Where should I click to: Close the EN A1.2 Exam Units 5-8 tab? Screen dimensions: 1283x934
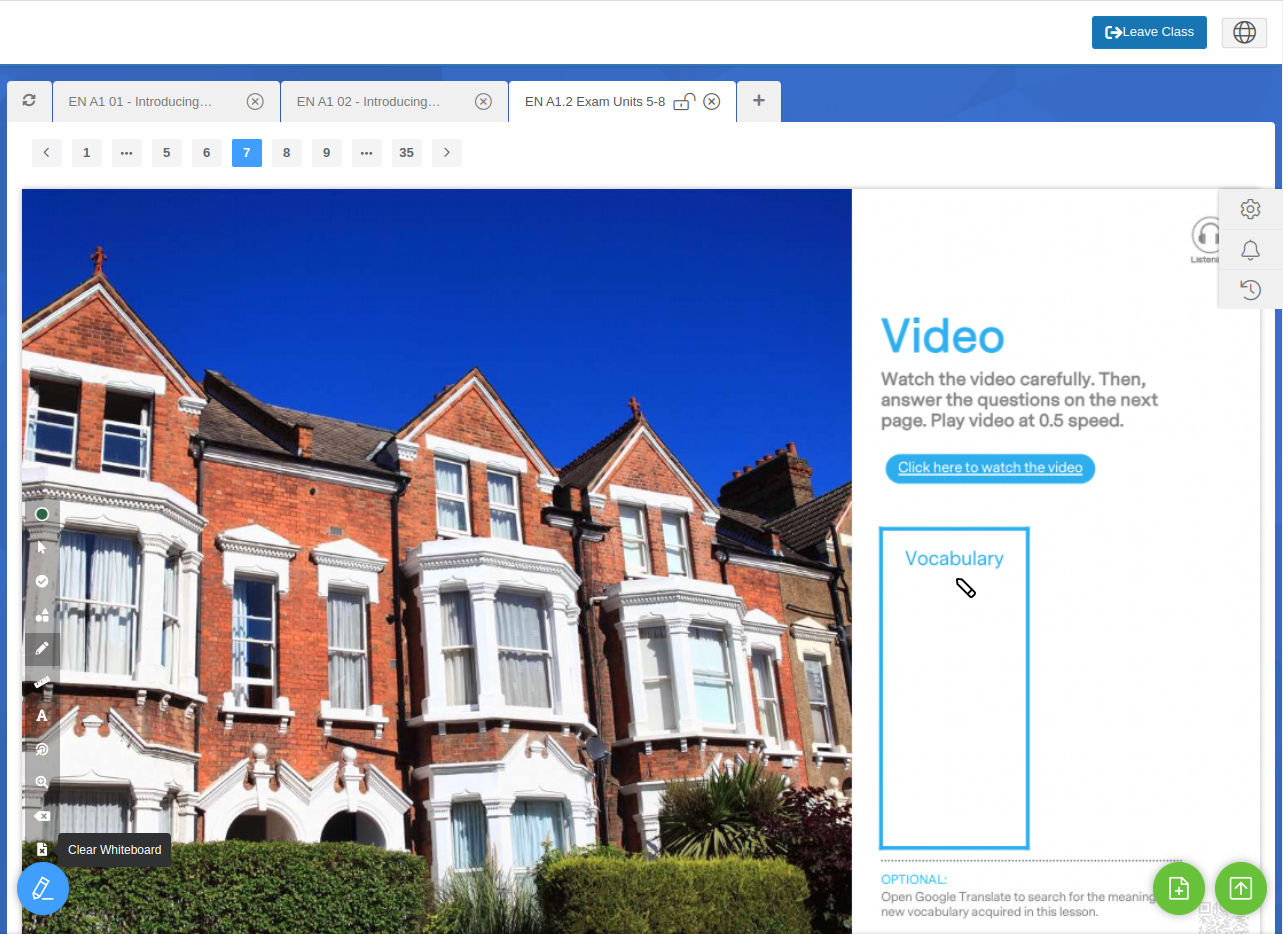tap(712, 101)
